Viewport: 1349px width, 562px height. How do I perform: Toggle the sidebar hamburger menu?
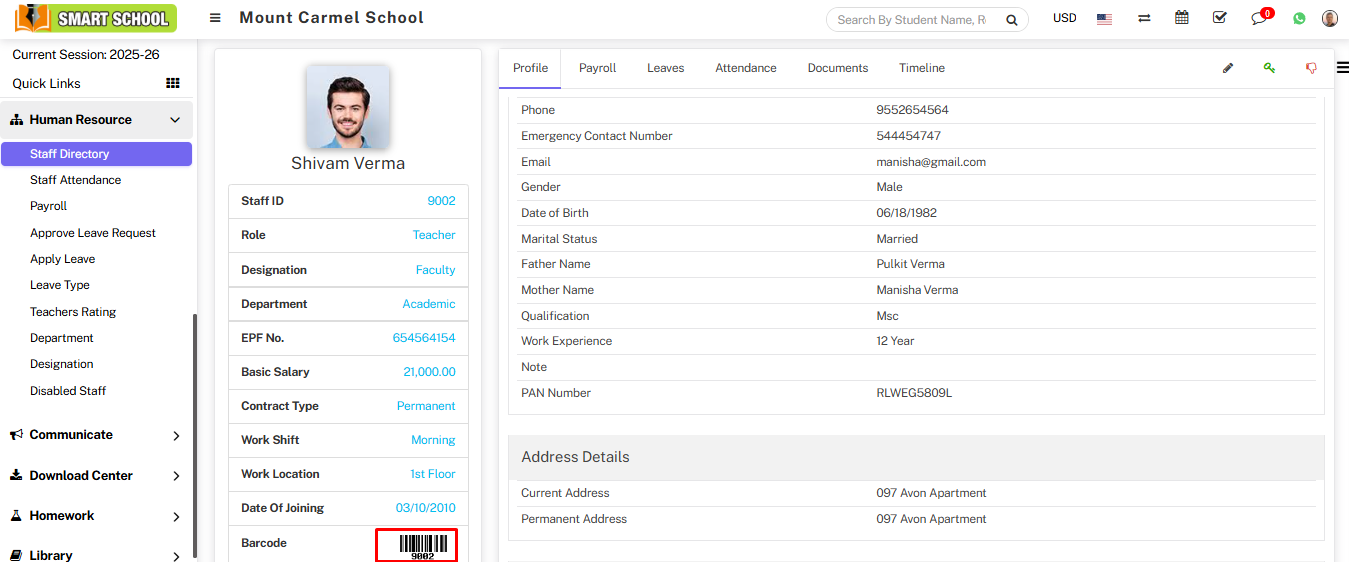tap(215, 18)
